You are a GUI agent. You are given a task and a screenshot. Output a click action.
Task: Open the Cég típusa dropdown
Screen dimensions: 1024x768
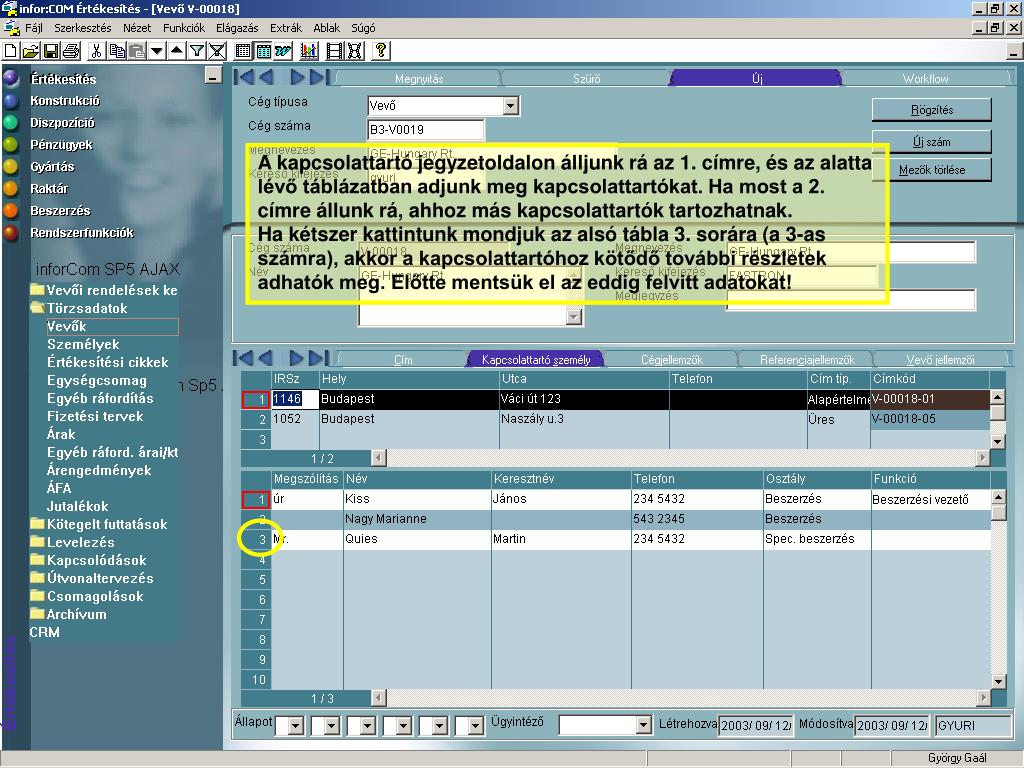511,105
